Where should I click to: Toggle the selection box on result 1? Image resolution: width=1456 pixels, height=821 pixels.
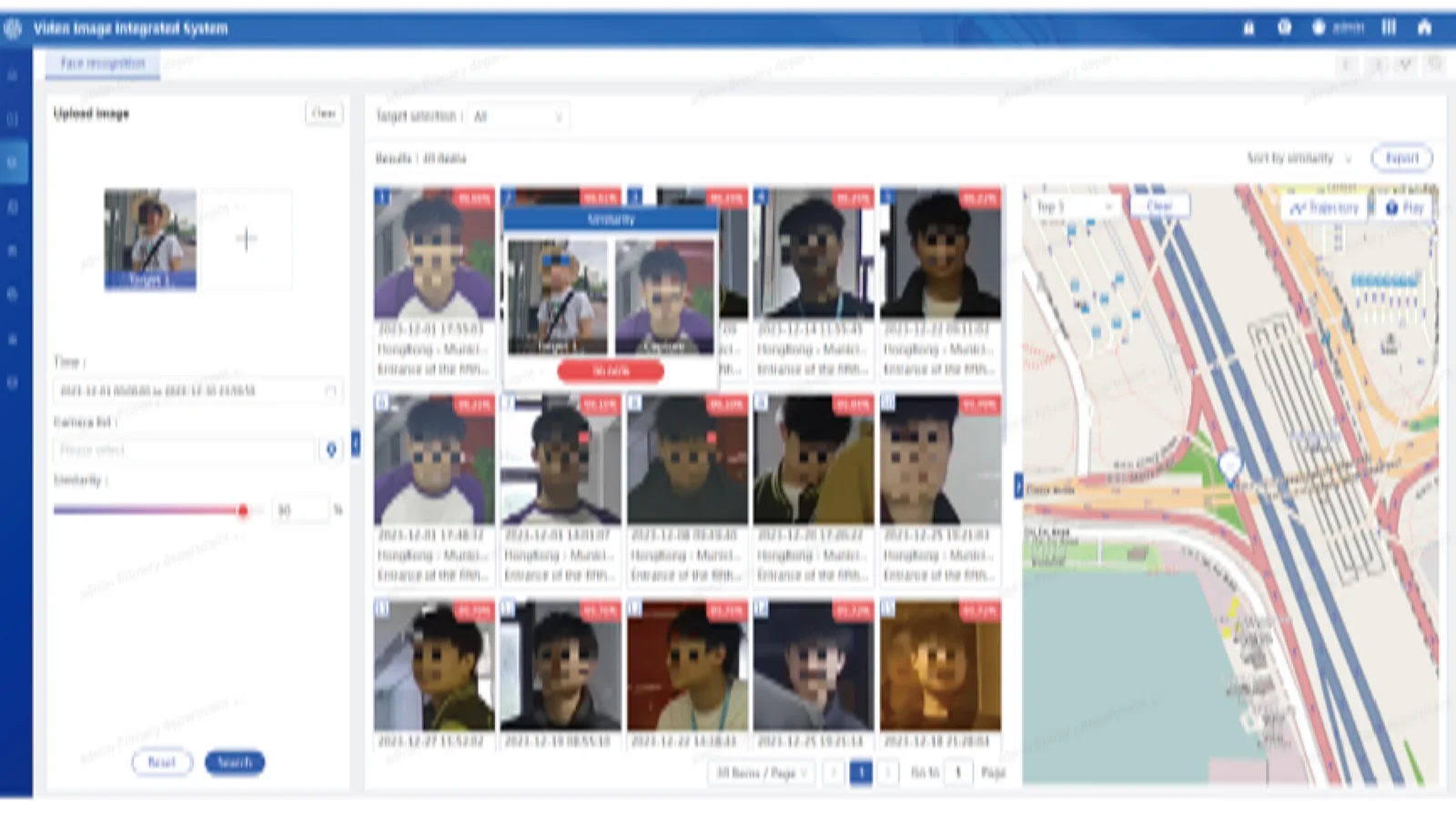pos(383,196)
